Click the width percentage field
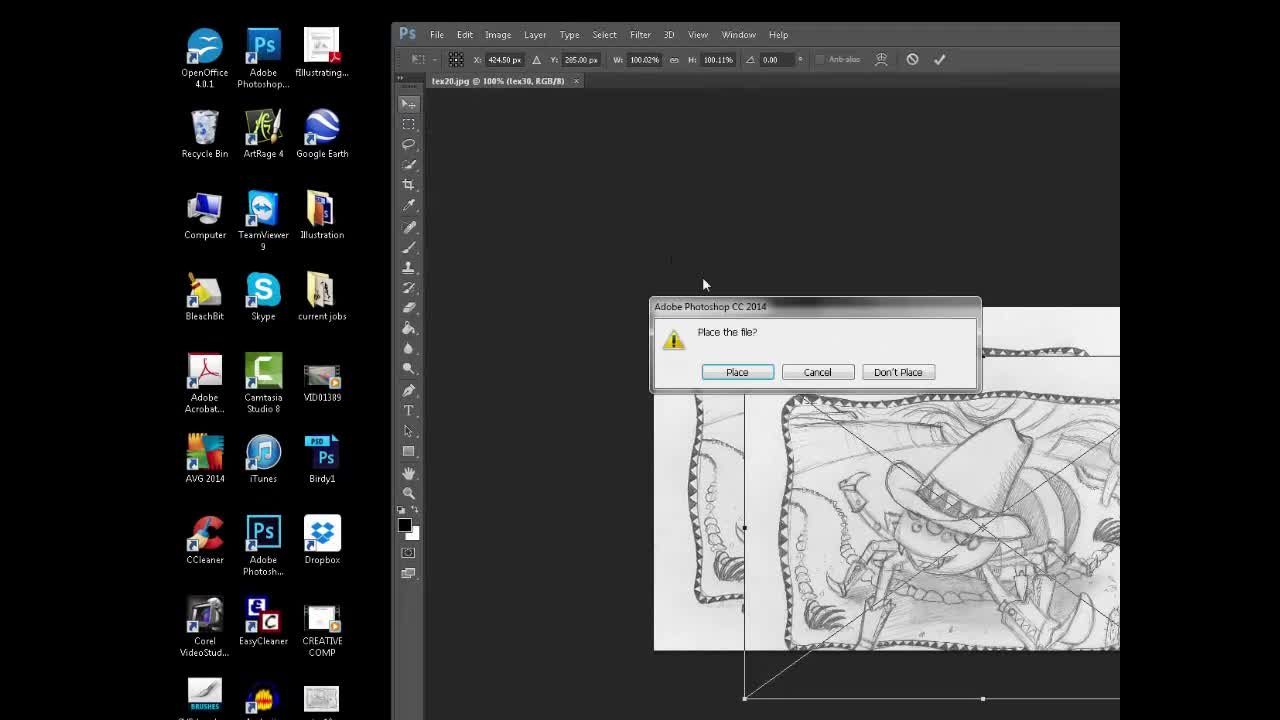 644,59
